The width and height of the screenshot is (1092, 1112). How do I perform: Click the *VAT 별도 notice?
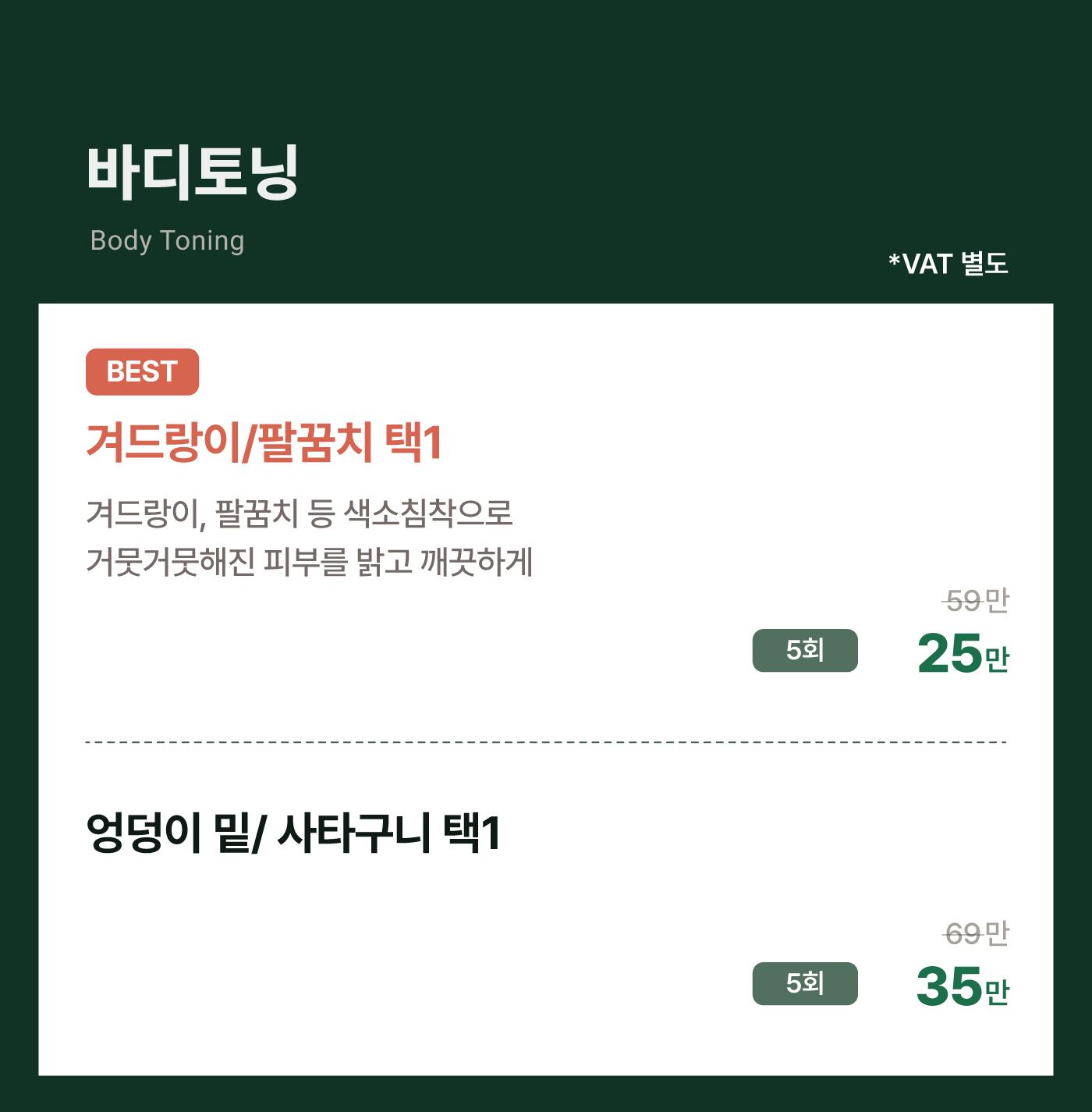(x=948, y=264)
